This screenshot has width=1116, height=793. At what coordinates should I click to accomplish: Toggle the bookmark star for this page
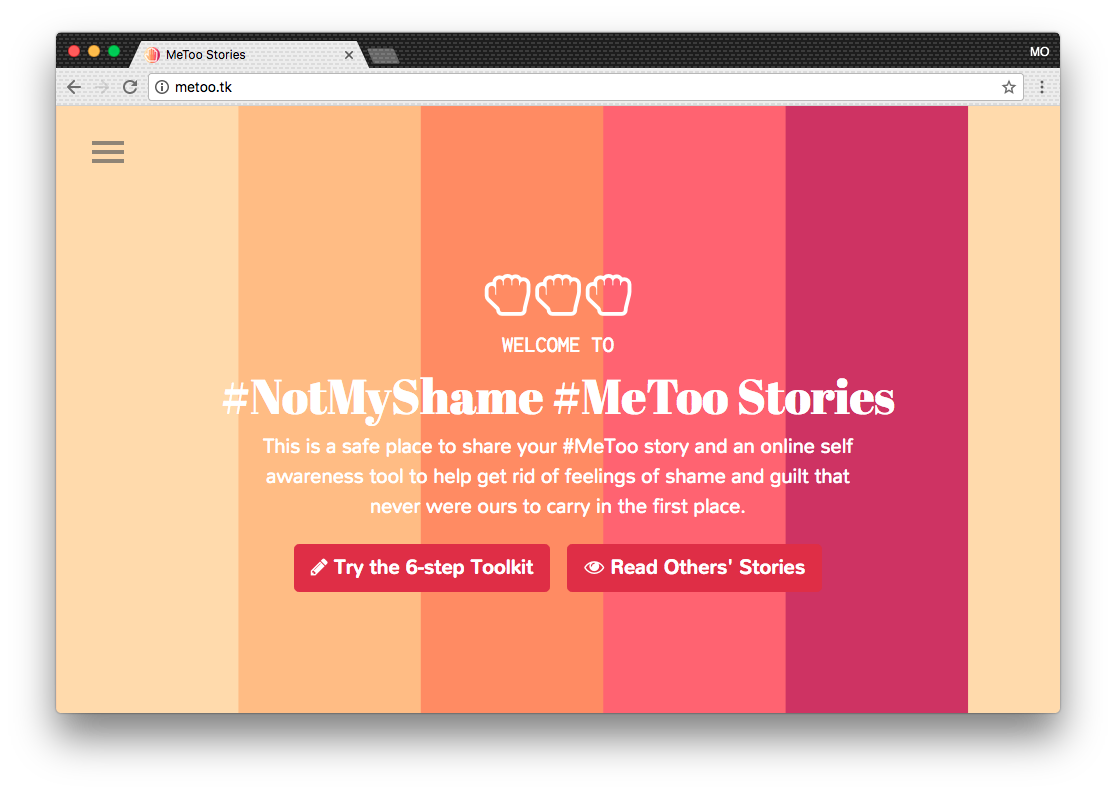[1011, 87]
